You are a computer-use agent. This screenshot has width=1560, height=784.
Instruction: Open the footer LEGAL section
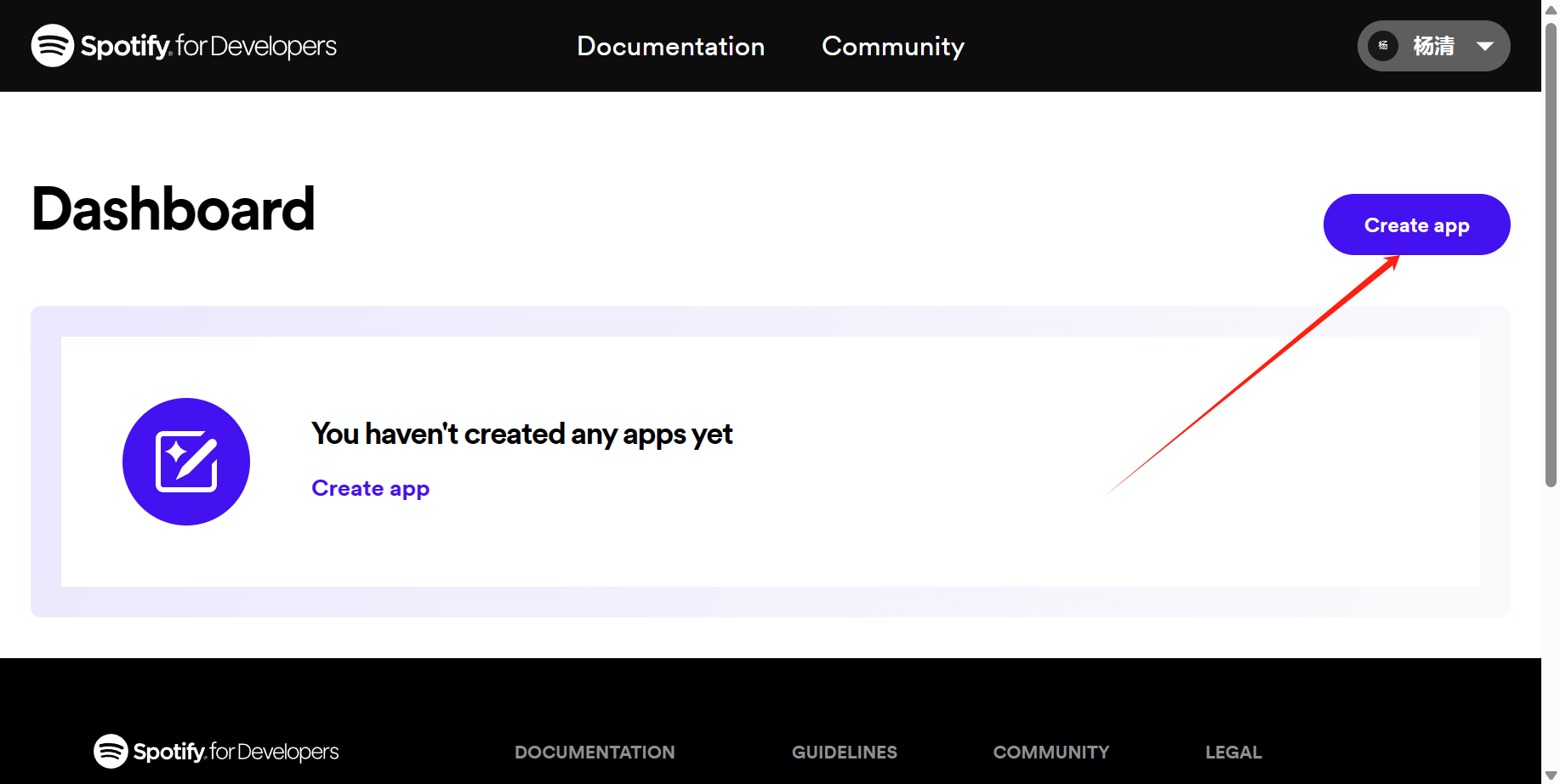(1233, 753)
